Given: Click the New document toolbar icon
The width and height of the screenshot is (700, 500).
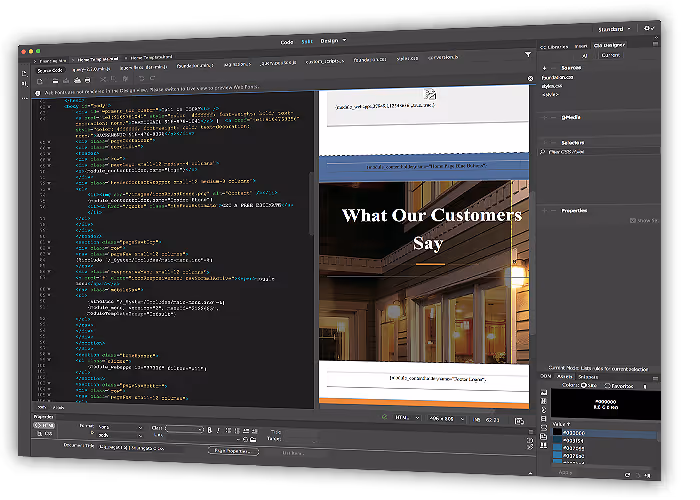Looking at the screenshot, I should coord(40,81).
